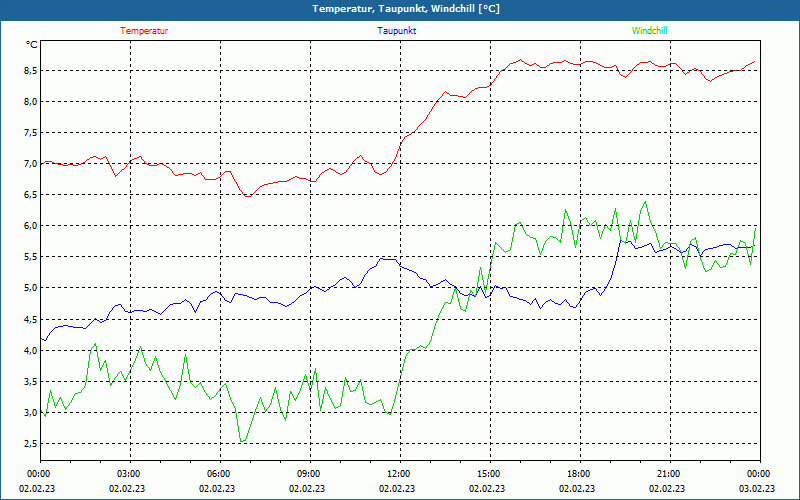Click the '21:00' time axis label

click(667, 474)
